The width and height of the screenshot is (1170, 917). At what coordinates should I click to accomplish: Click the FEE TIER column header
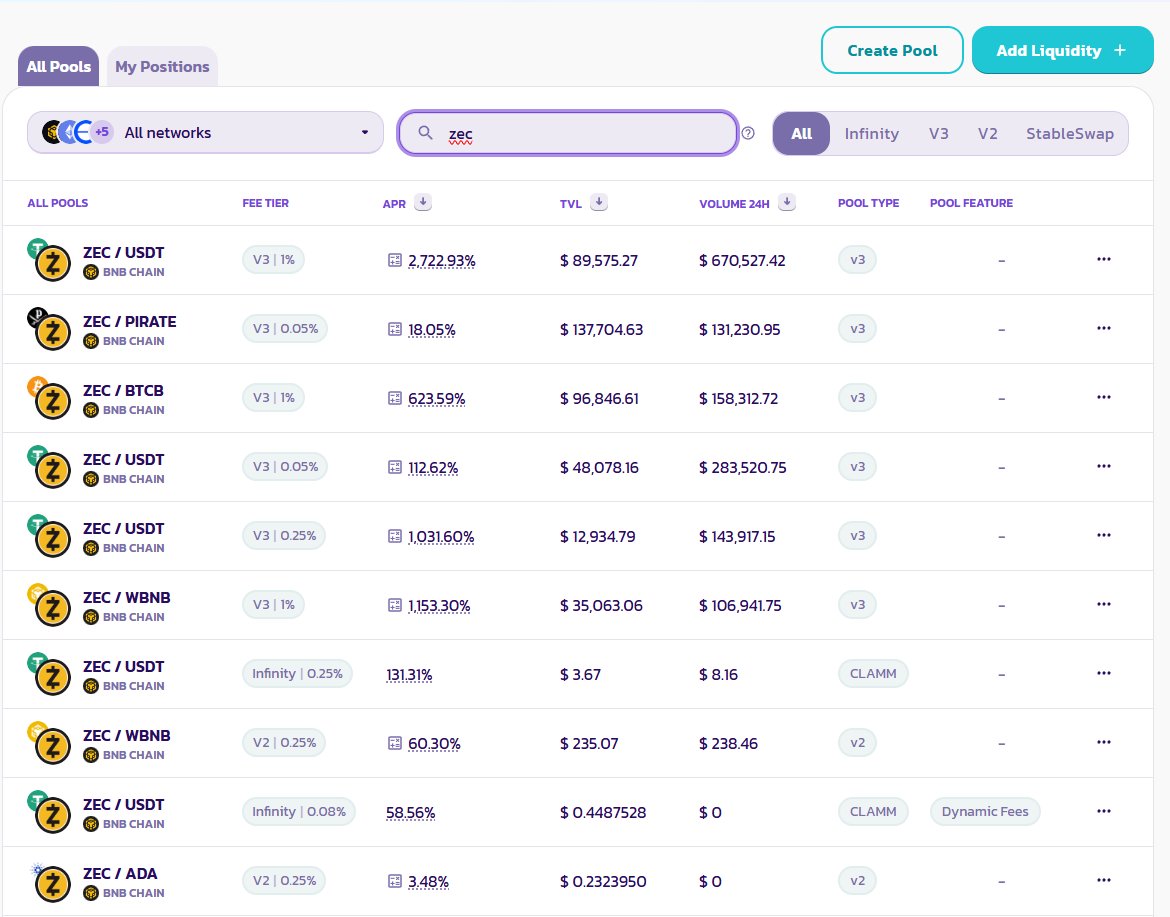point(266,203)
